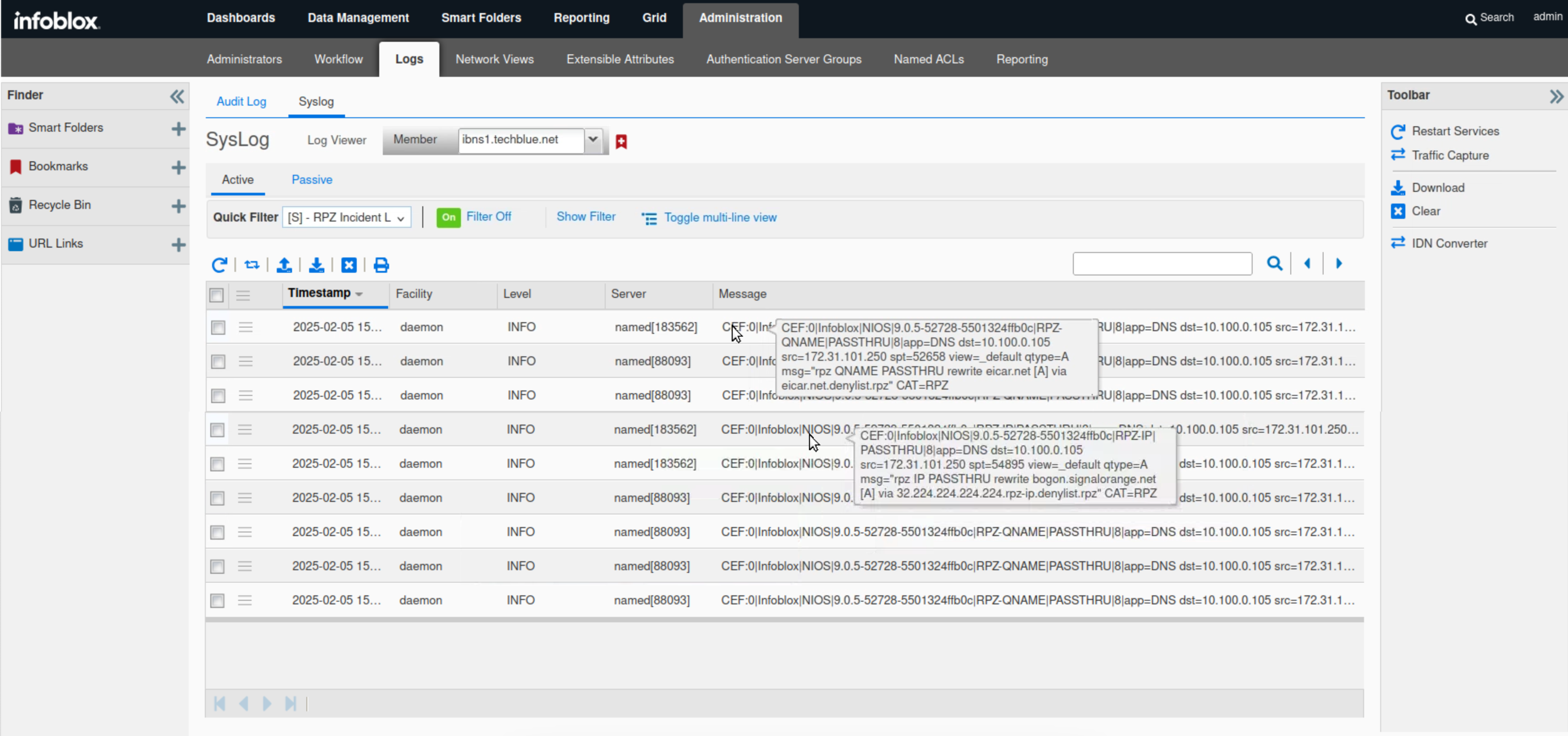Collapse the Toolbar panel using double-chevron
This screenshot has height=736, width=1568.
1556,96
